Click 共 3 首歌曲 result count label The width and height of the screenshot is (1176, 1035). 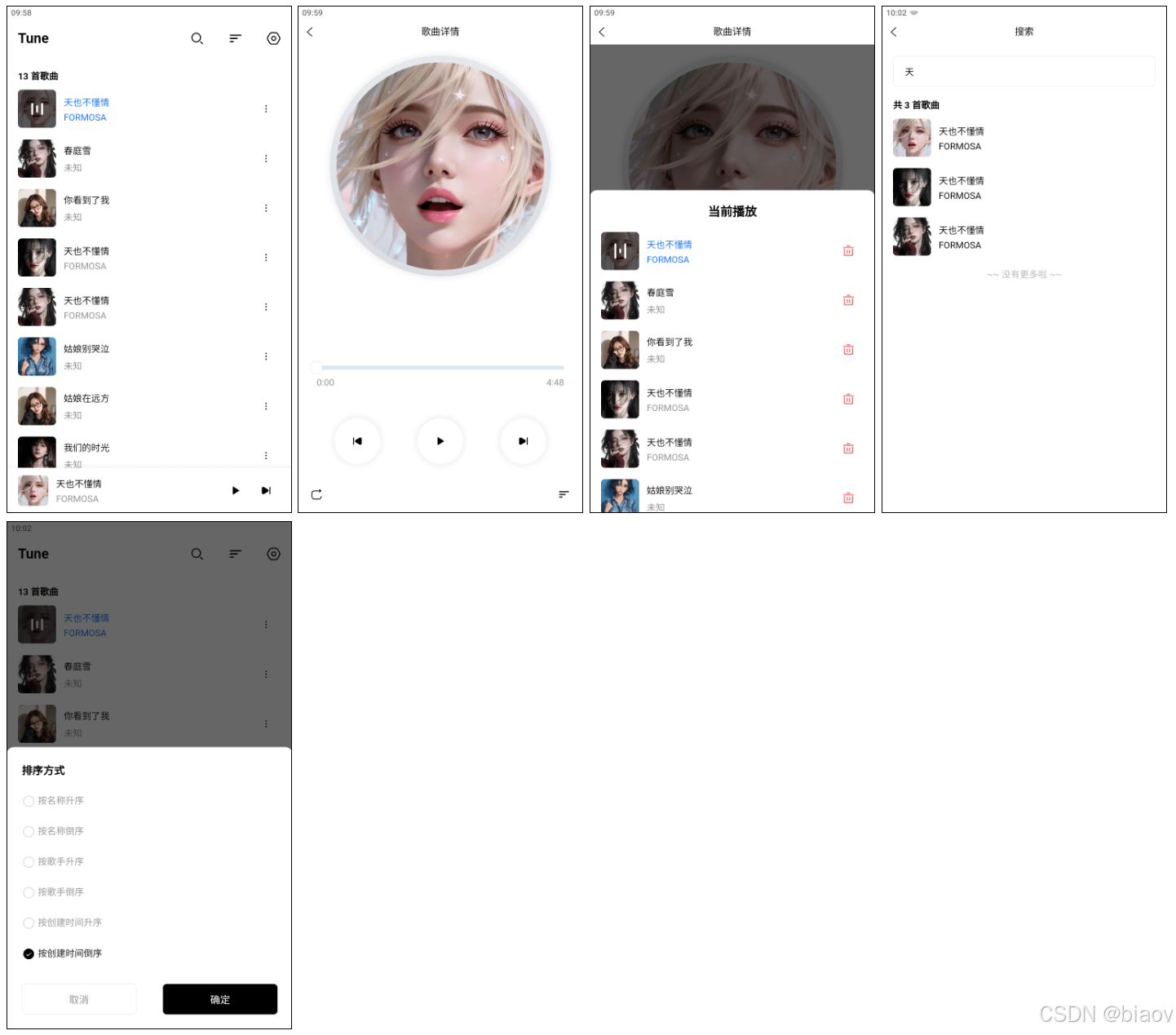[x=916, y=105]
